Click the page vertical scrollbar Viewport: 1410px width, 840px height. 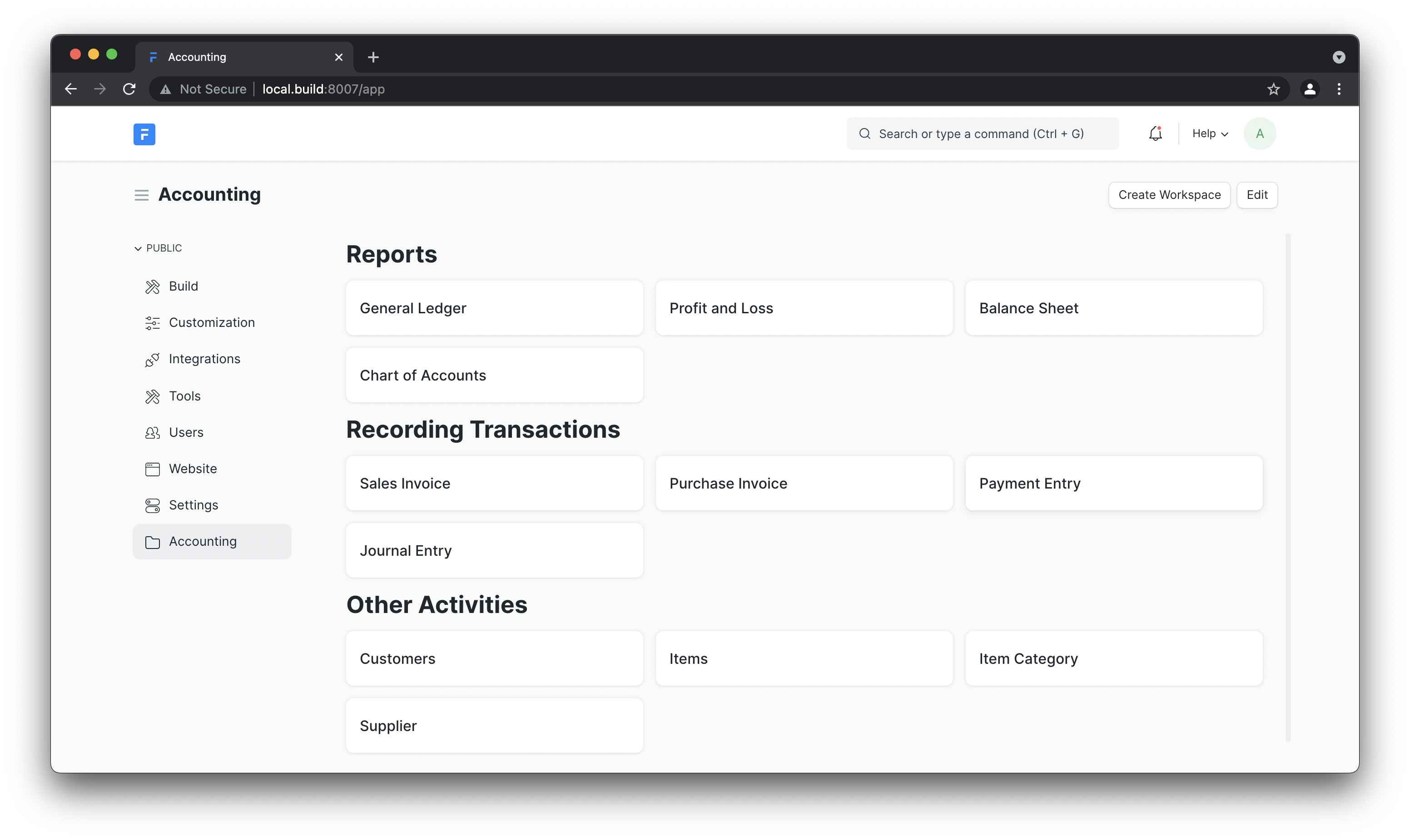1288,487
